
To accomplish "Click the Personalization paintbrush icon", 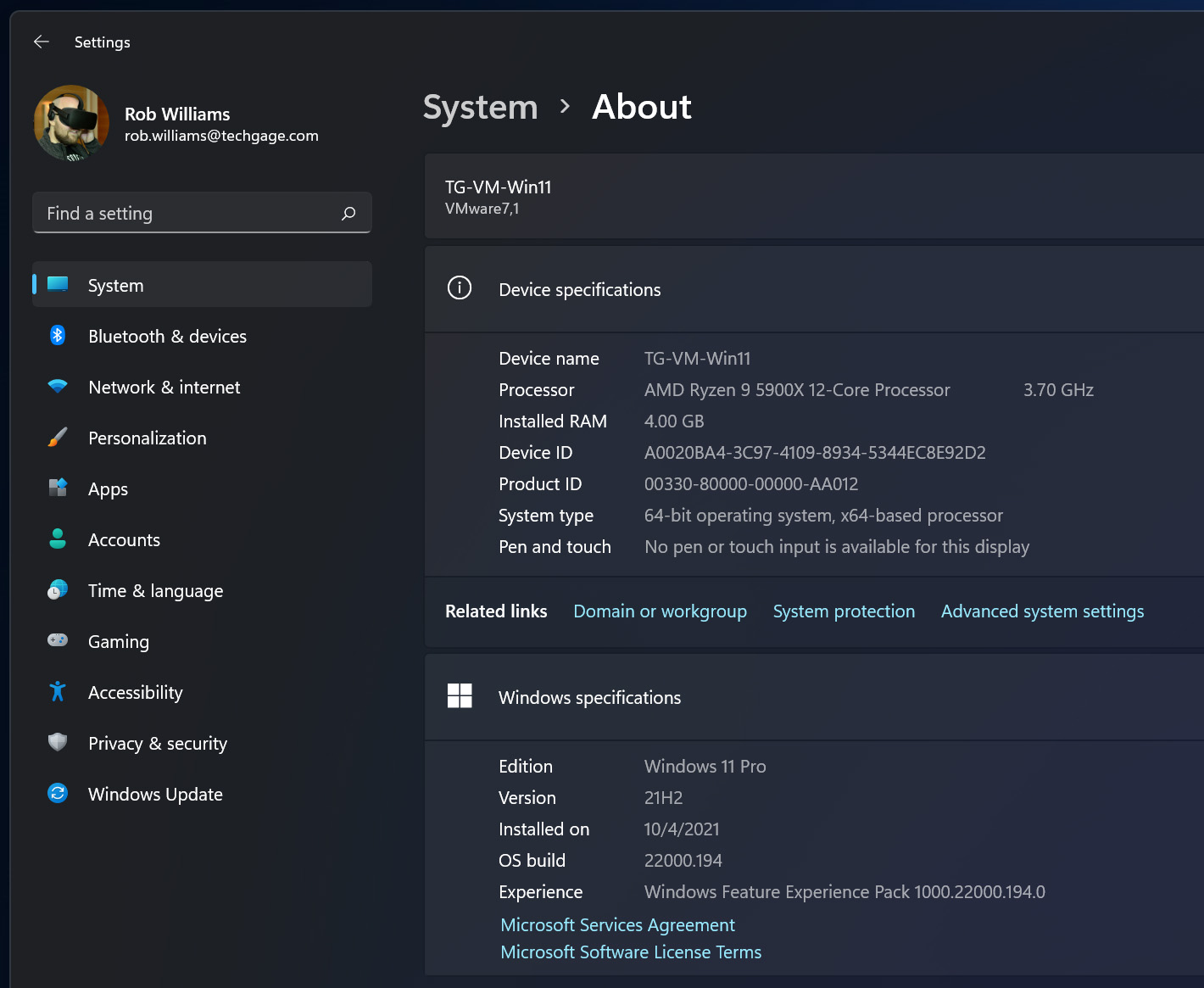I will 58,438.
